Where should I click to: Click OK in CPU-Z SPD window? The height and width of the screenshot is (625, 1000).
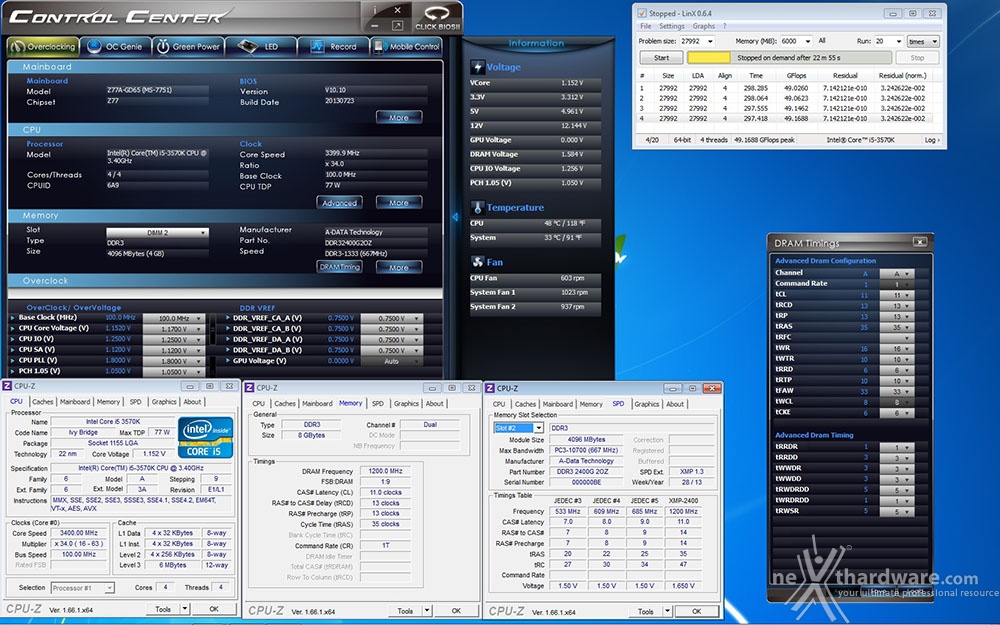click(696, 611)
